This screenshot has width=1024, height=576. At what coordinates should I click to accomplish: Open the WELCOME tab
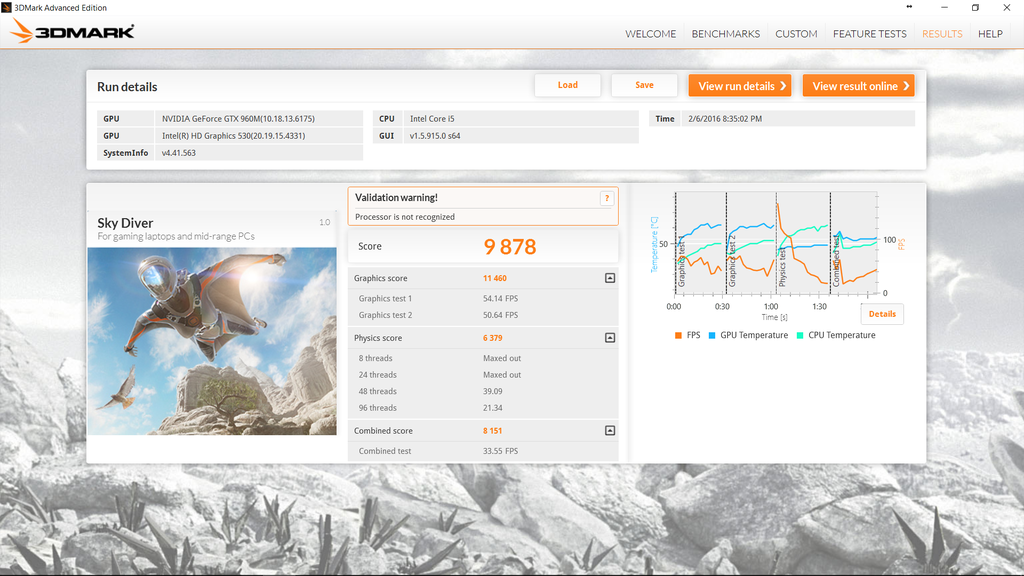tap(650, 34)
